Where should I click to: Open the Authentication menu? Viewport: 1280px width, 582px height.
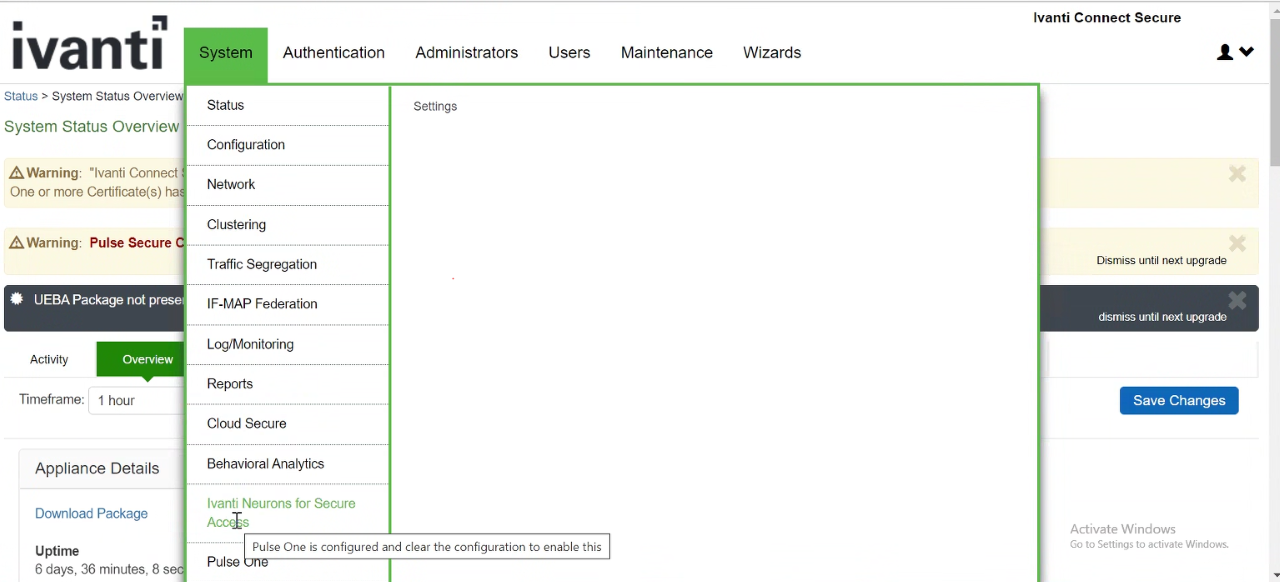(x=333, y=52)
